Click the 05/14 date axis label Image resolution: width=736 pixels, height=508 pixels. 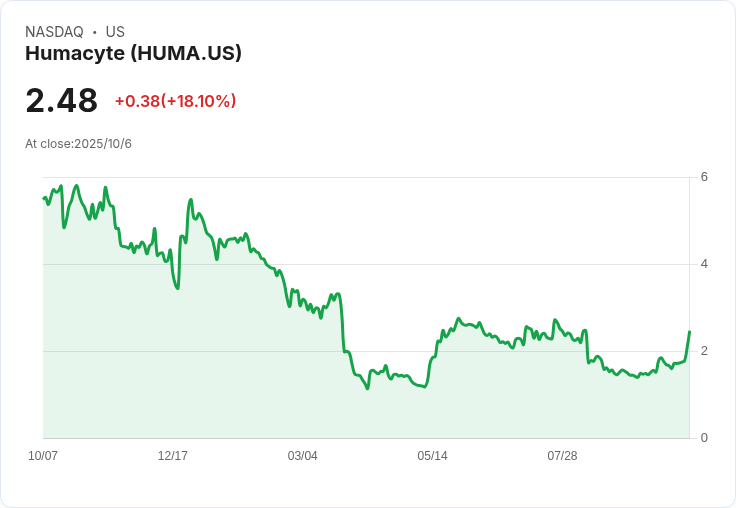tap(432, 456)
